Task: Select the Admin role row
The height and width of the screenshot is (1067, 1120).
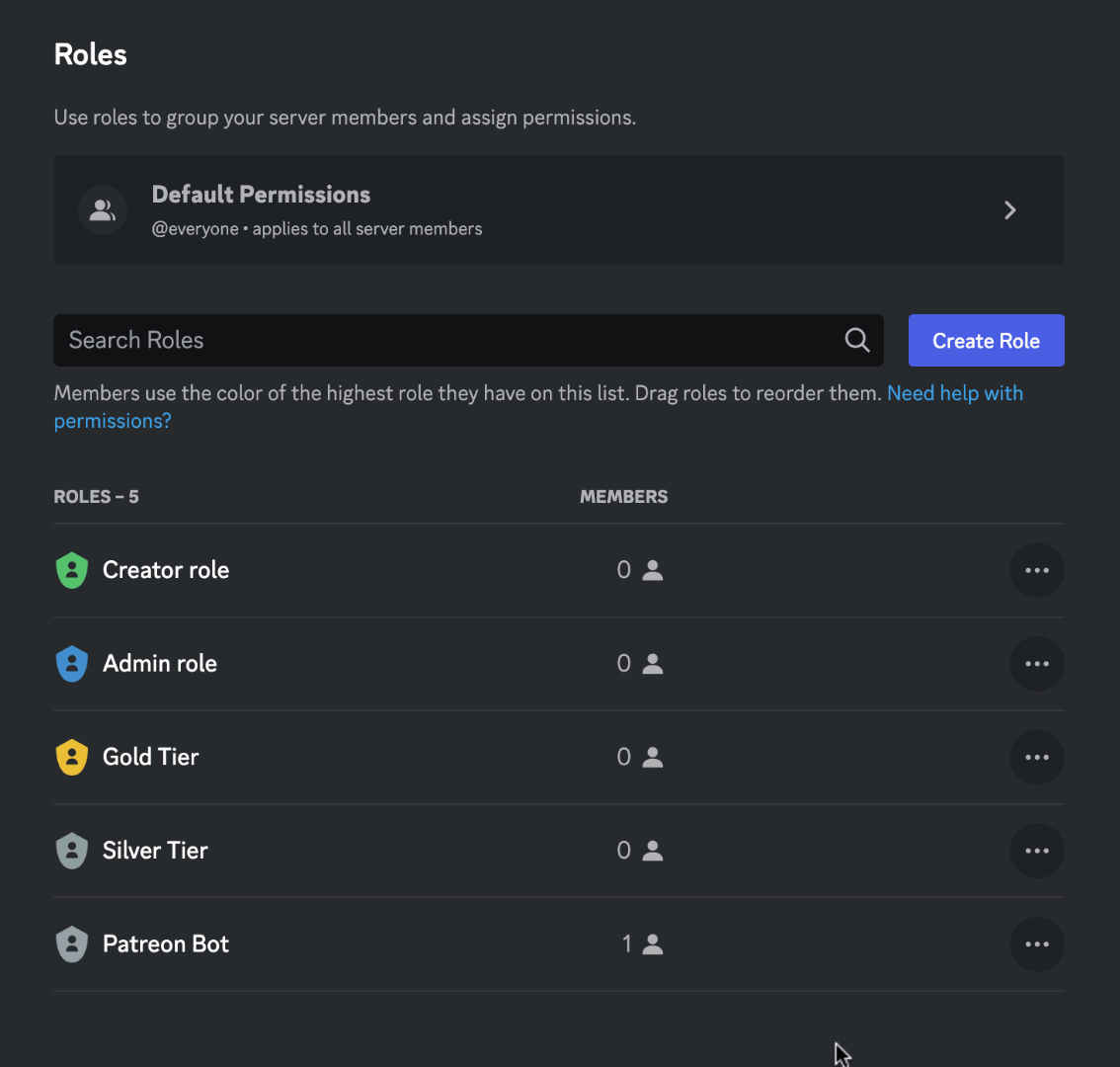Action: [395, 663]
